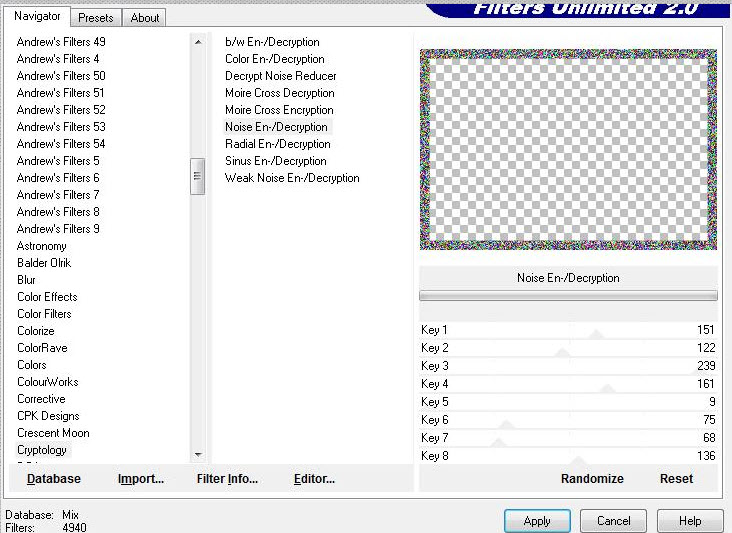The width and height of the screenshot is (732, 533).
Task: Click the category list scroll up arrow
Action: (x=198, y=42)
